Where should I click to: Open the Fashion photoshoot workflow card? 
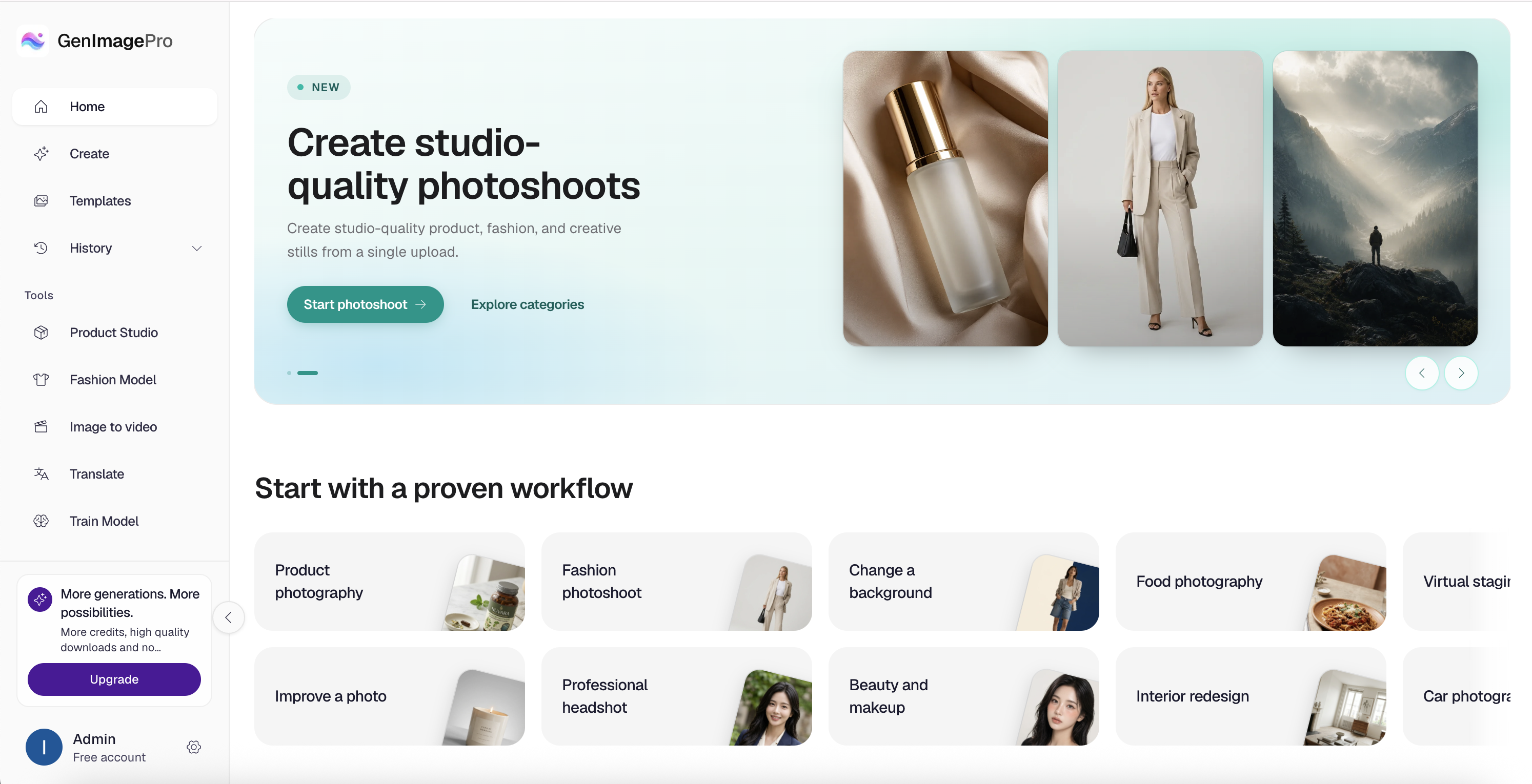[x=677, y=581]
